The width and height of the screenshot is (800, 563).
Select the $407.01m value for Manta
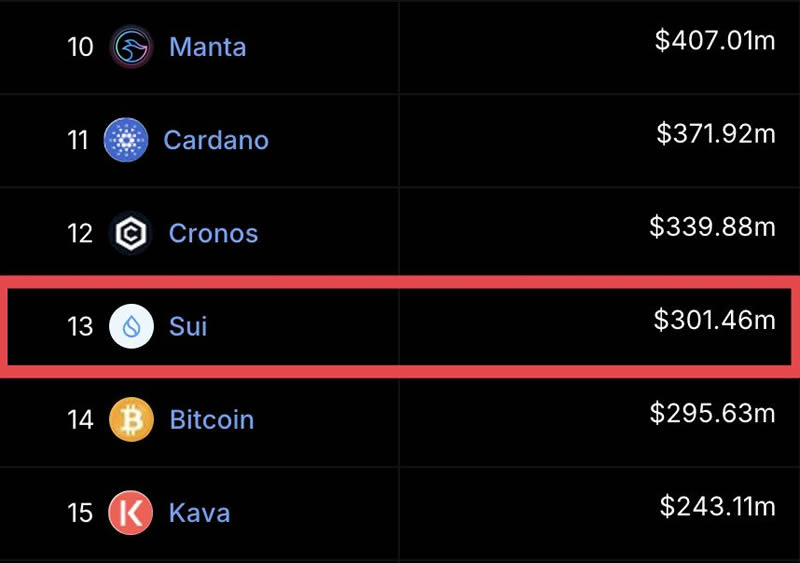pyautogui.click(x=715, y=40)
